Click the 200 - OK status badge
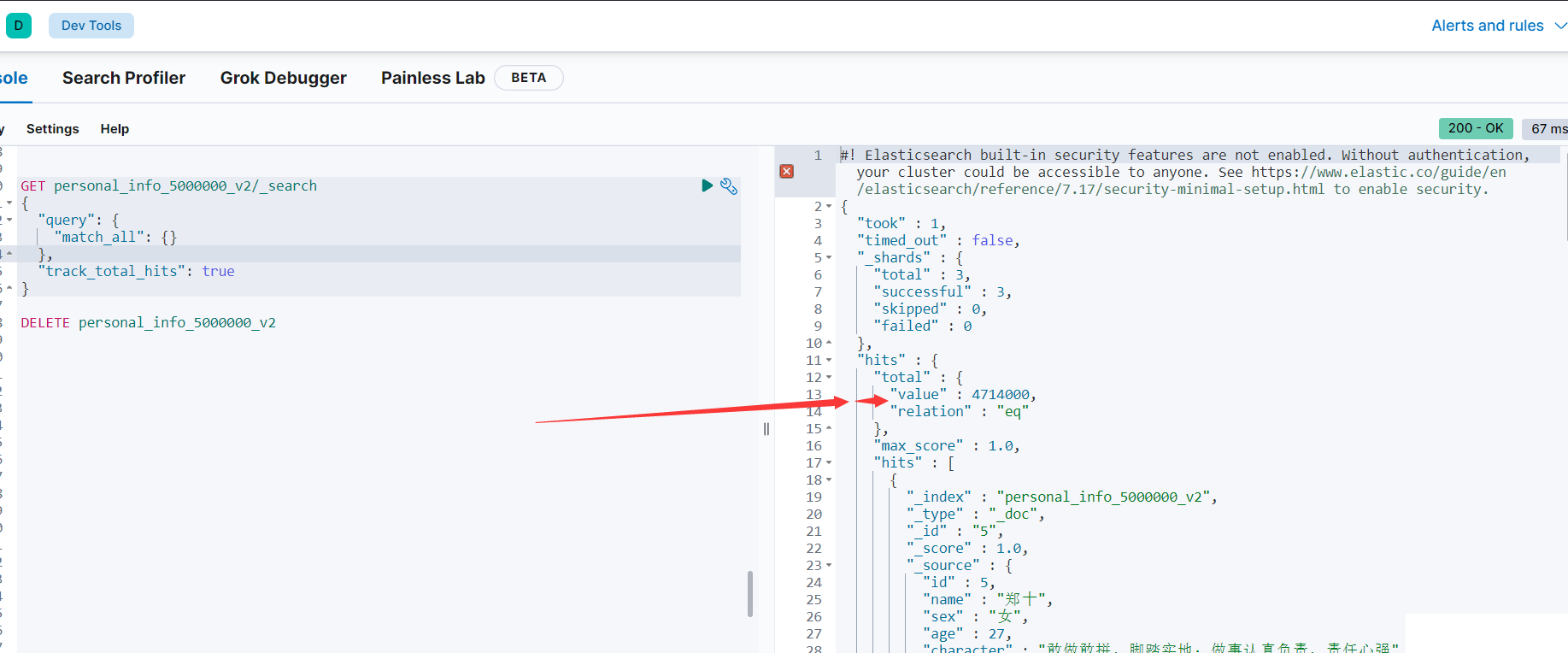This screenshot has width=1568, height=653. pos(1475,128)
